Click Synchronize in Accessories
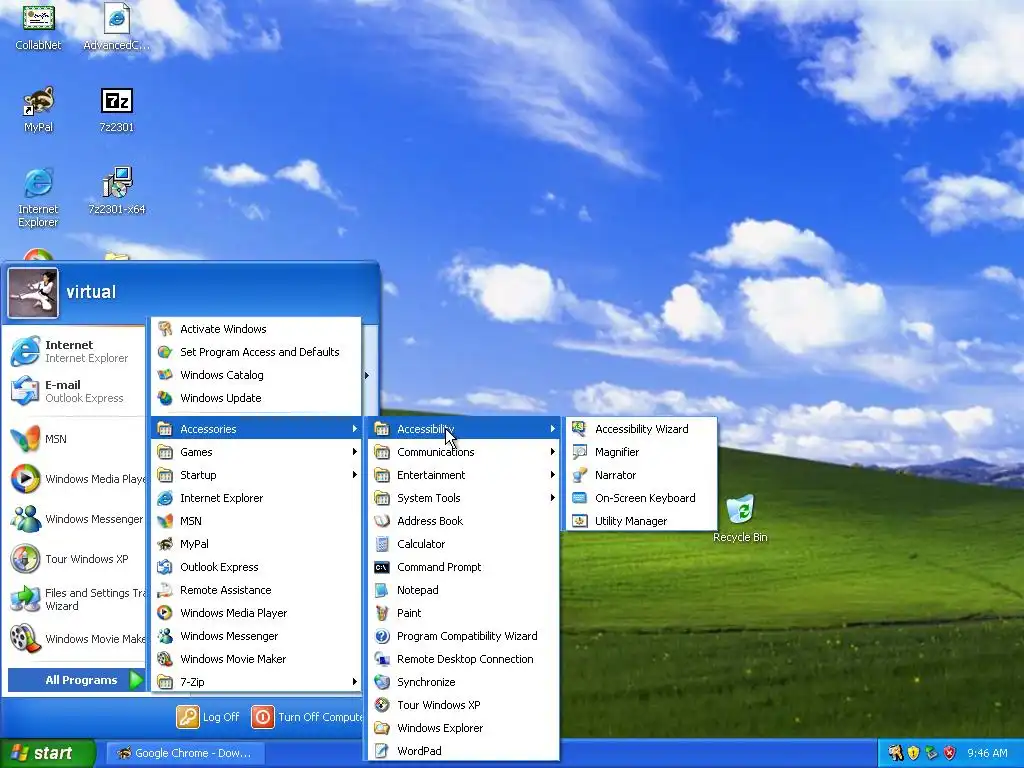1024x768 pixels. pyautogui.click(x=464, y=682)
